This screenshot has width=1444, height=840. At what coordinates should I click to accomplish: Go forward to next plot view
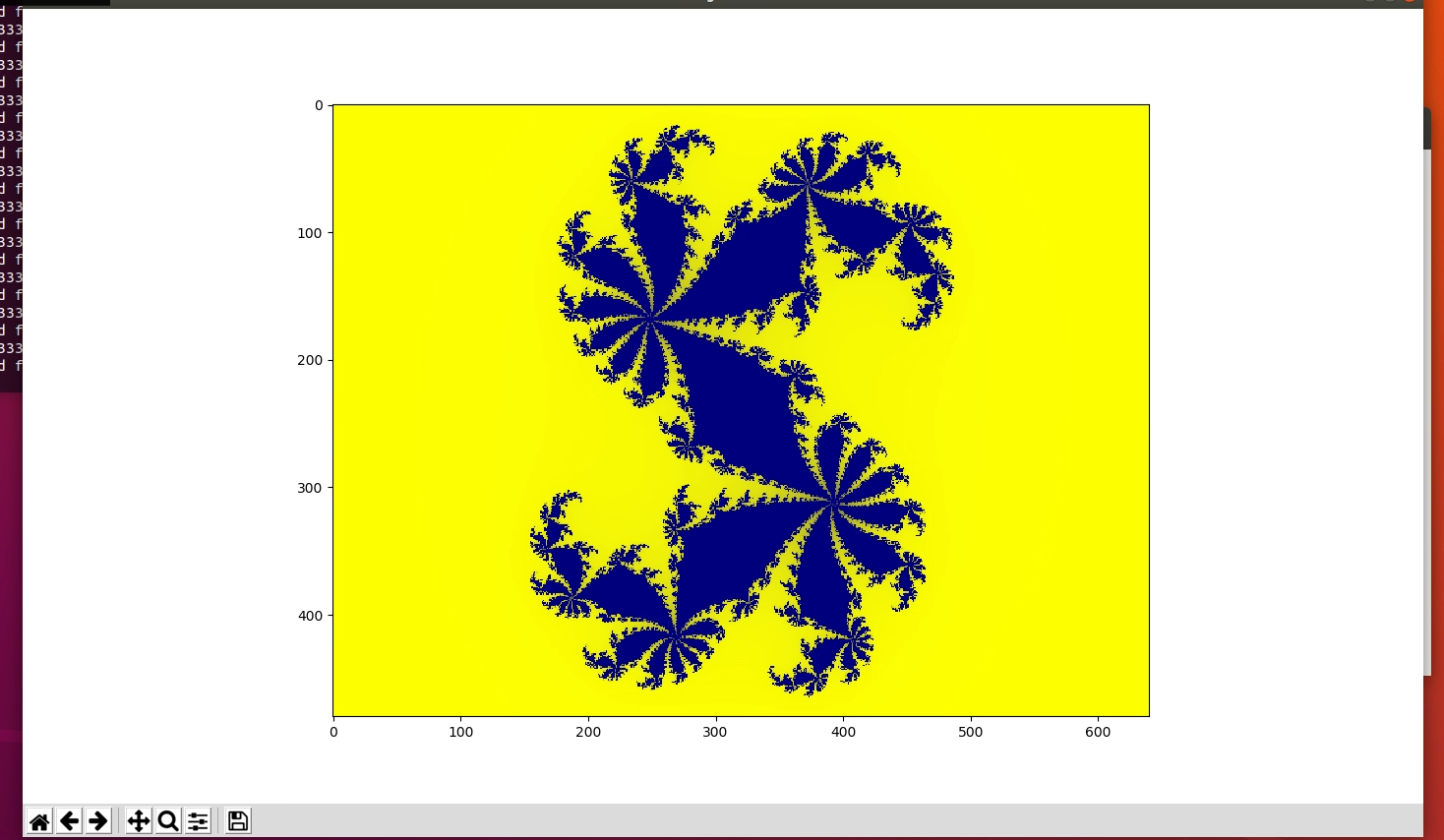98,821
